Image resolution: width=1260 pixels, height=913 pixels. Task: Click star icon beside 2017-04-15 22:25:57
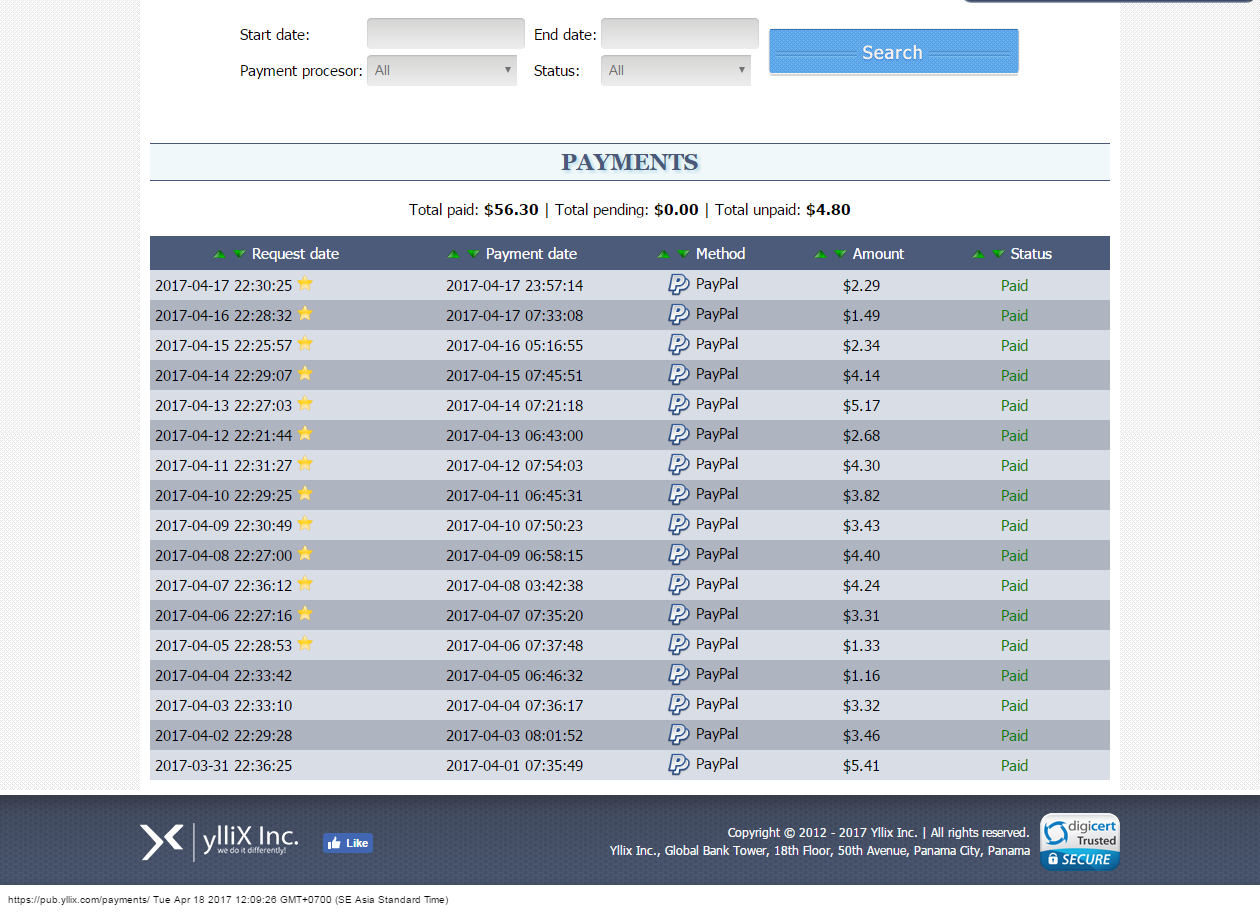(305, 343)
